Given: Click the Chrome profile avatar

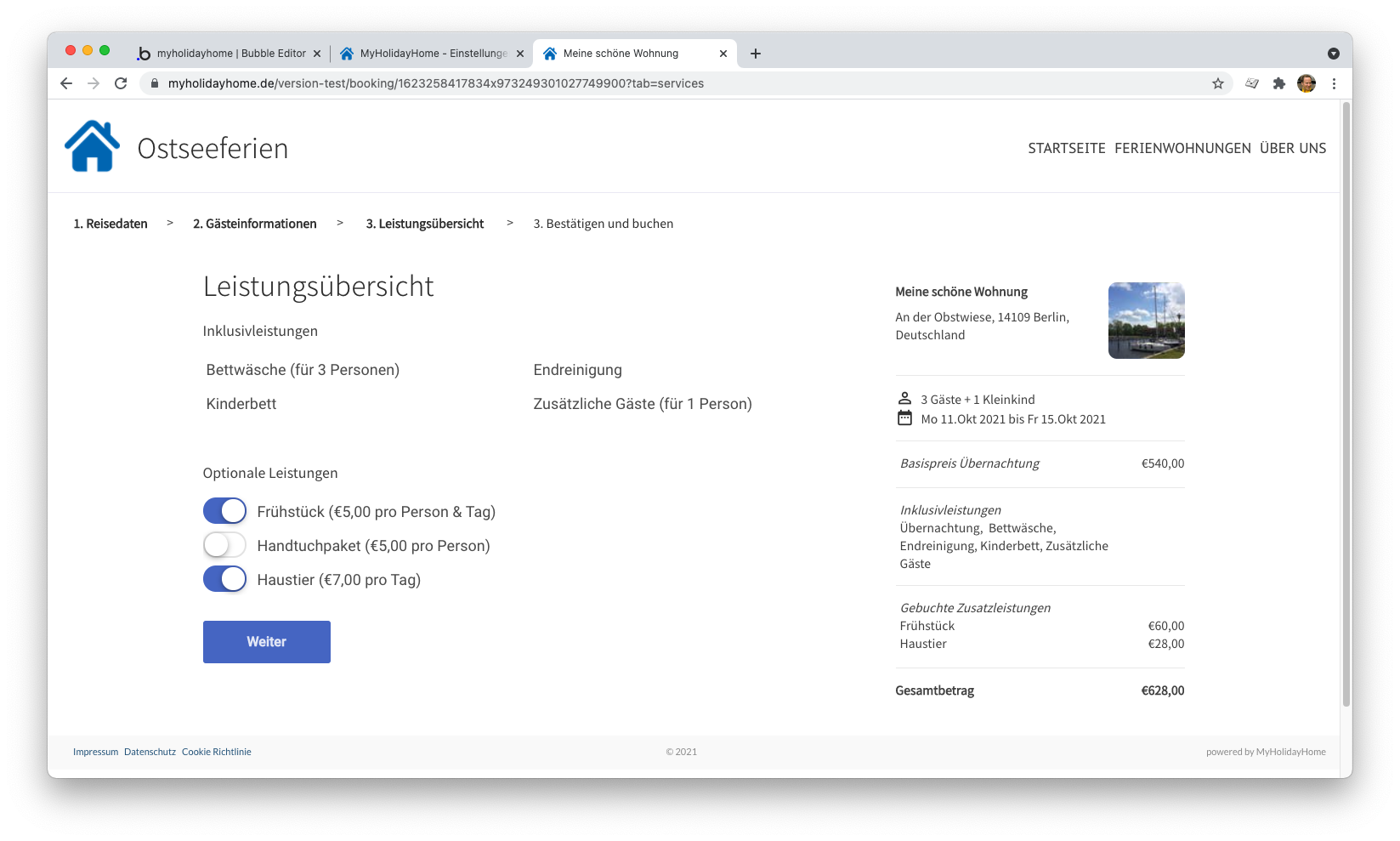Looking at the screenshot, I should (x=1306, y=83).
